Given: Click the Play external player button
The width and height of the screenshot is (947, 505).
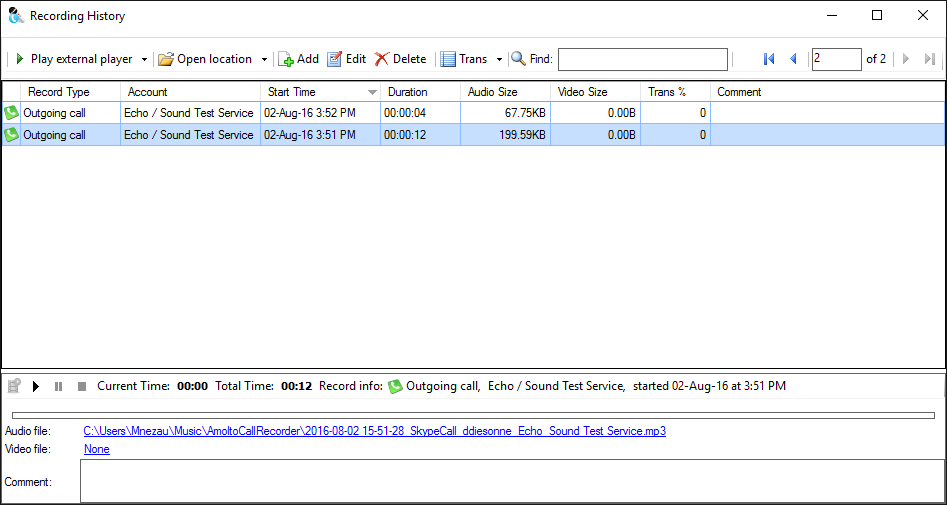Looking at the screenshot, I should pos(73,59).
